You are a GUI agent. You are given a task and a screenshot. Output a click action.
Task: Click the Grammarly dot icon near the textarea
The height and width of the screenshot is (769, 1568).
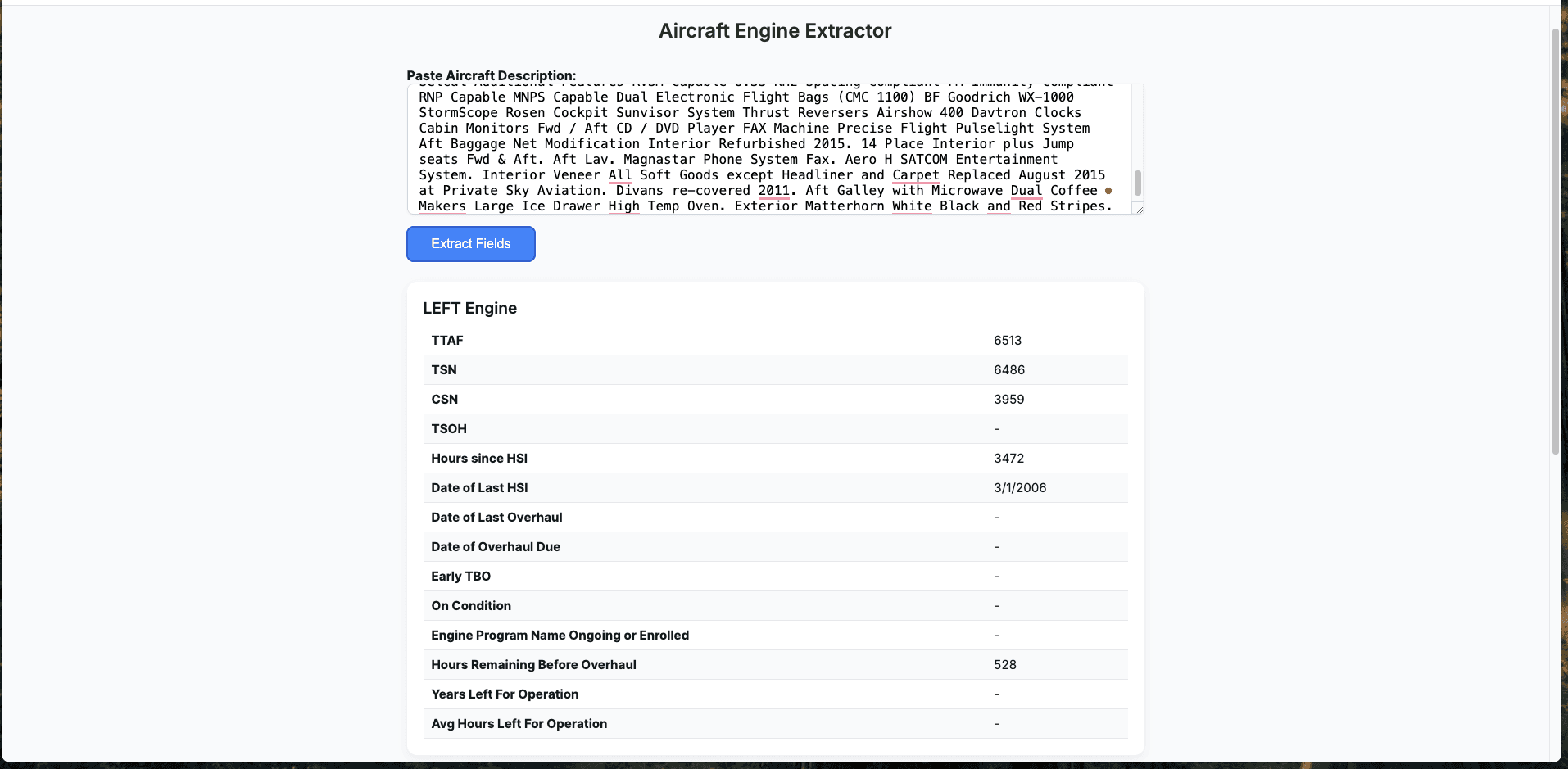pos(1108,190)
